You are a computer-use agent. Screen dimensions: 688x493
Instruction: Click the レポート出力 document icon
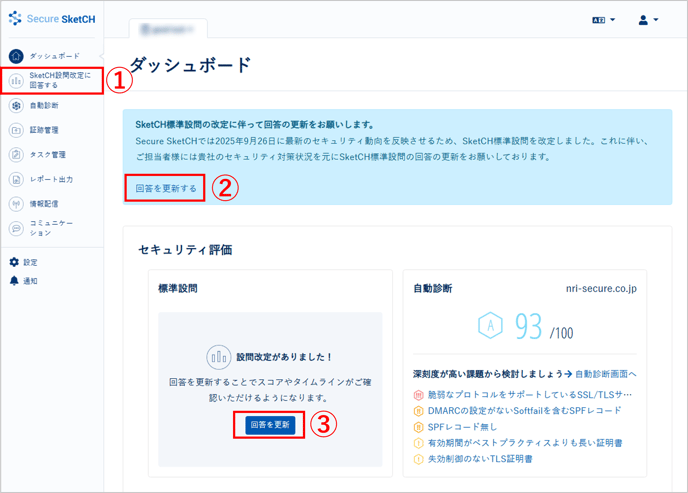click(16, 179)
